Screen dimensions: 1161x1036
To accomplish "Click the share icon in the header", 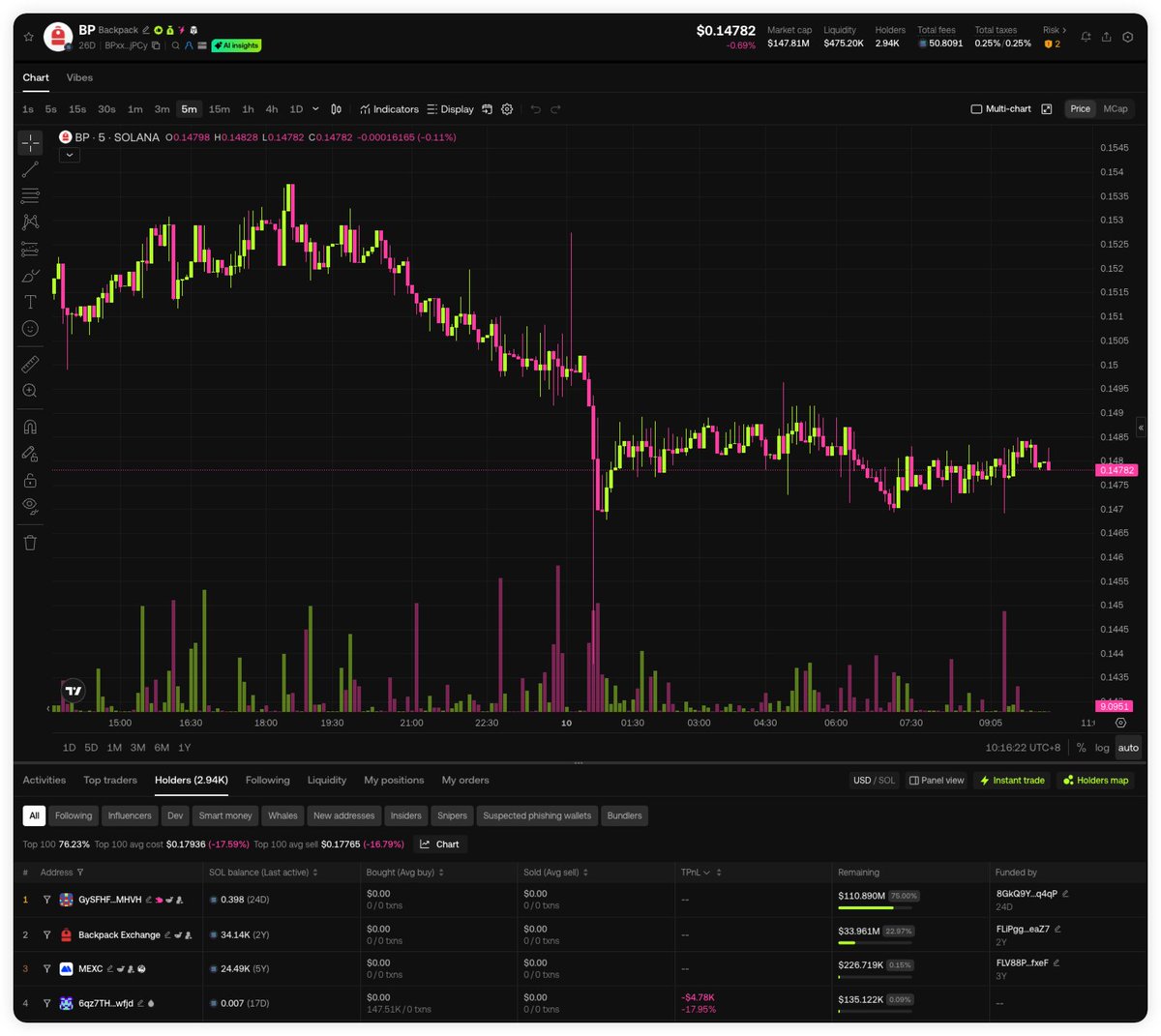I will 1107,37.
